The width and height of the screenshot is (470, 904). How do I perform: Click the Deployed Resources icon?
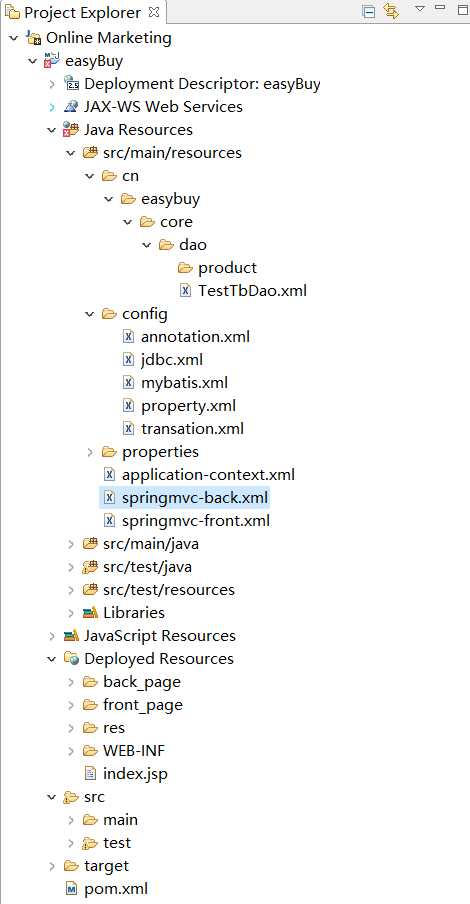pos(72,659)
